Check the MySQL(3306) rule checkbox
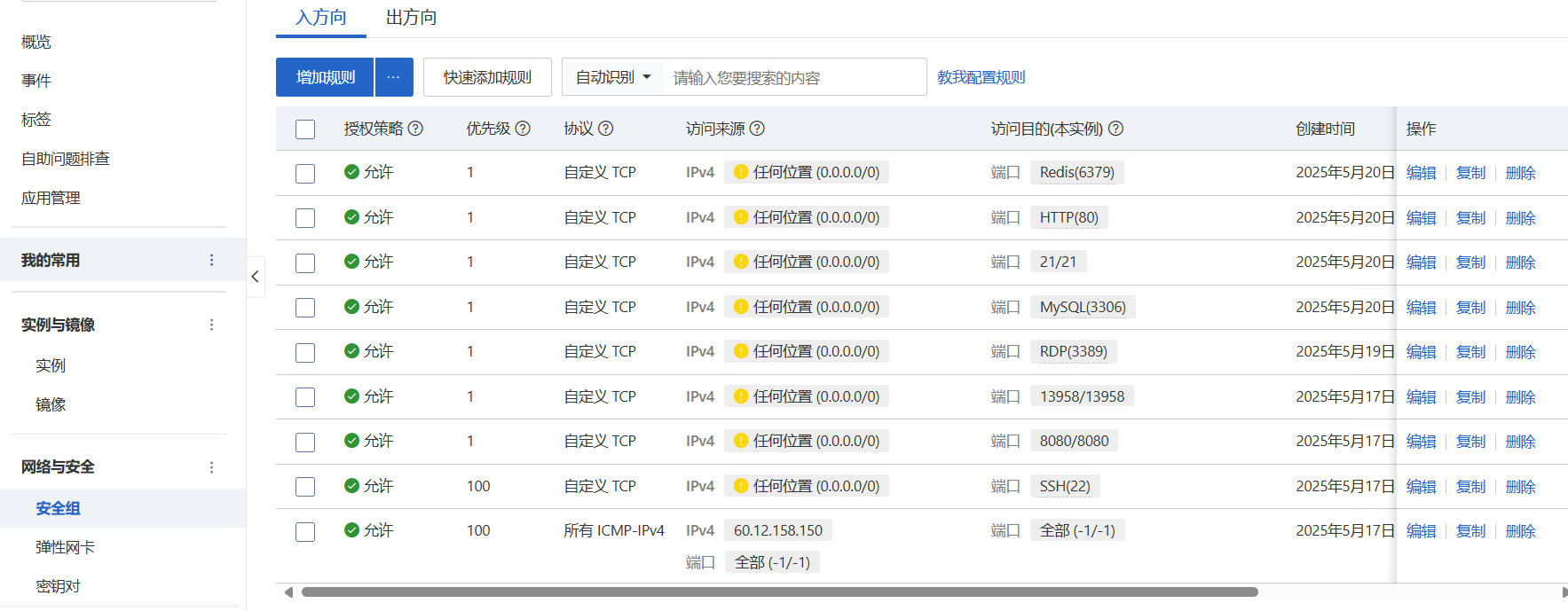This screenshot has height=611, width=1568. [x=305, y=308]
